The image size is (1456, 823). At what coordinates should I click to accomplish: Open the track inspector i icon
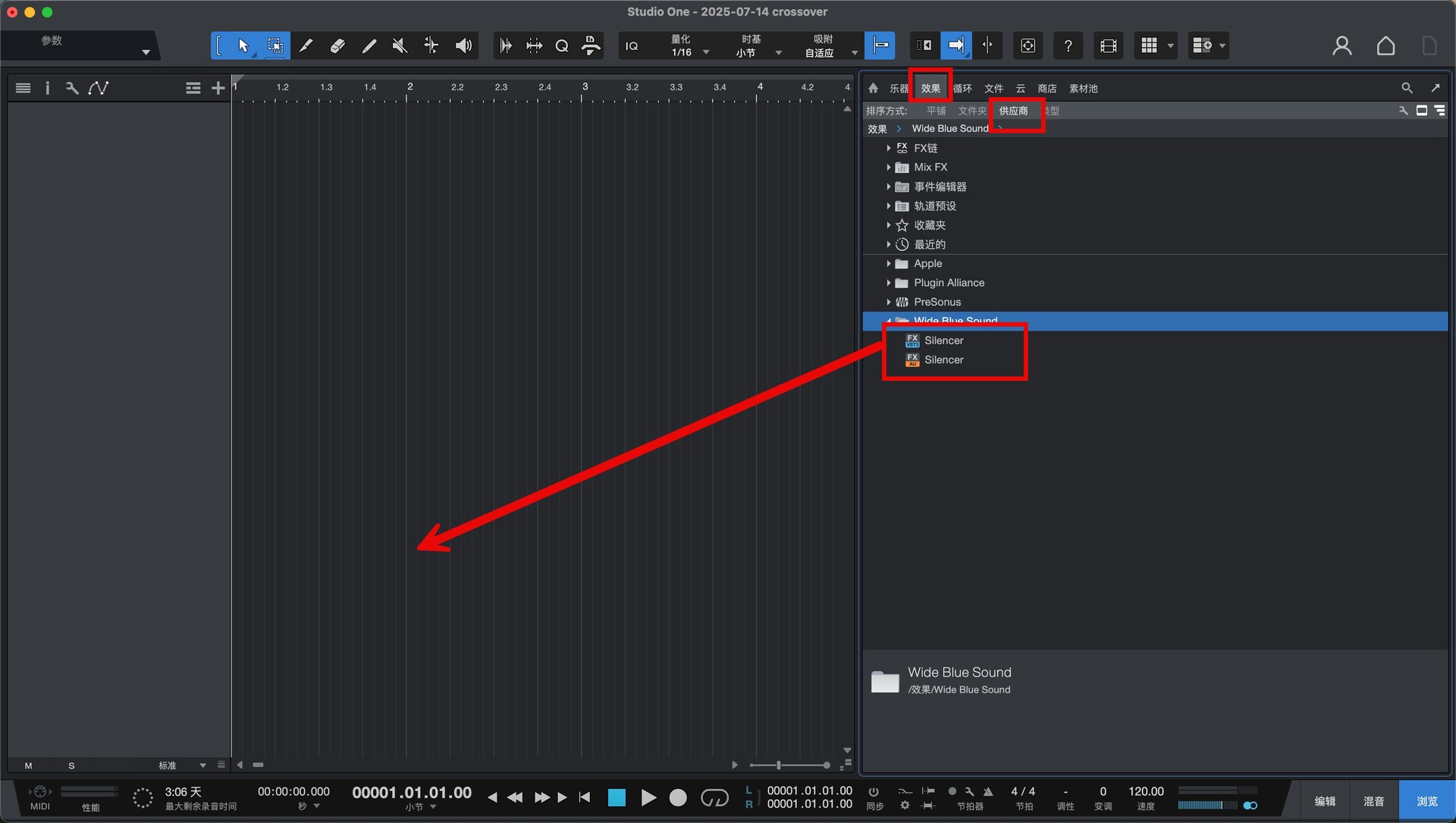point(47,88)
